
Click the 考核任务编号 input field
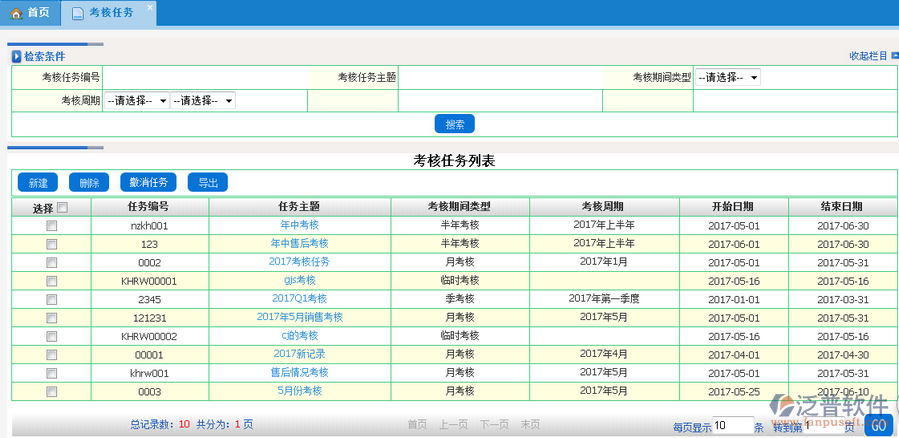(205, 77)
